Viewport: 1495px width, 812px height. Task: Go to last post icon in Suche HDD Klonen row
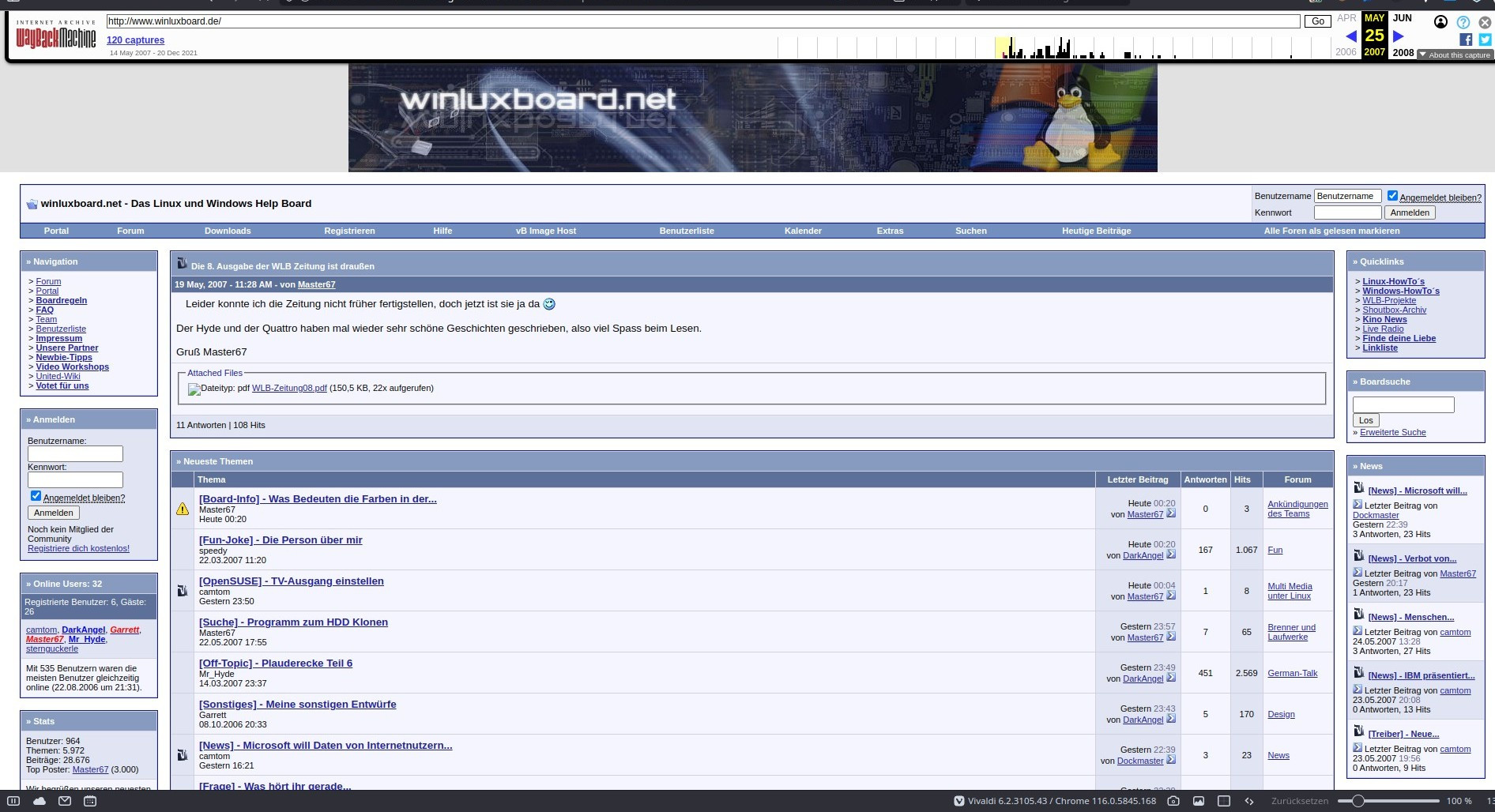click(1171, 637)
